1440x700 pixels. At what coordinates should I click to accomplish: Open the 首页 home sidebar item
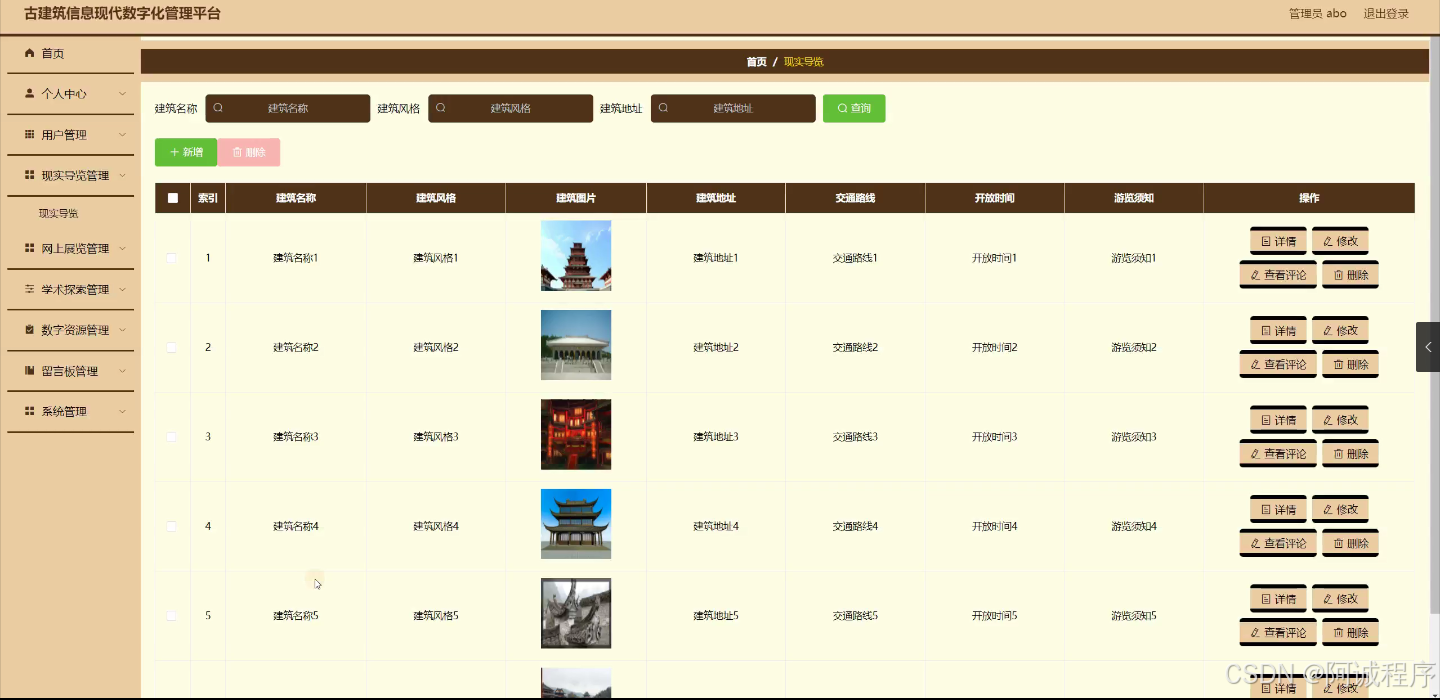coord(70,54)
